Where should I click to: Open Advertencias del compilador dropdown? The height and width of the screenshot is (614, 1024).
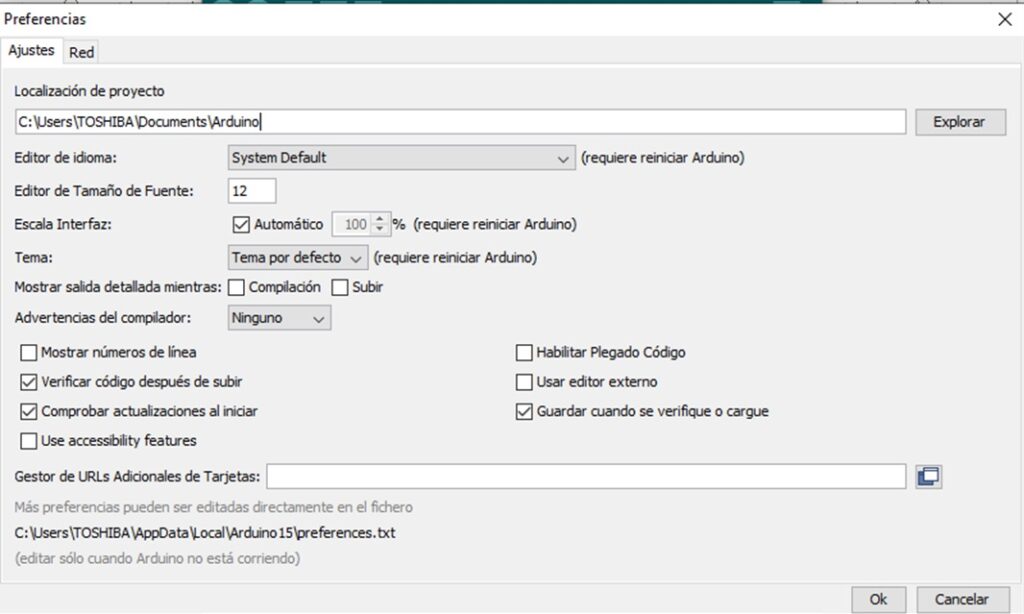pos(279,318)
